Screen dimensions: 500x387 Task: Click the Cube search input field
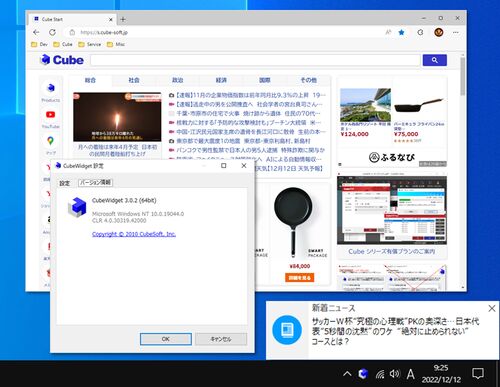(255, 60)
